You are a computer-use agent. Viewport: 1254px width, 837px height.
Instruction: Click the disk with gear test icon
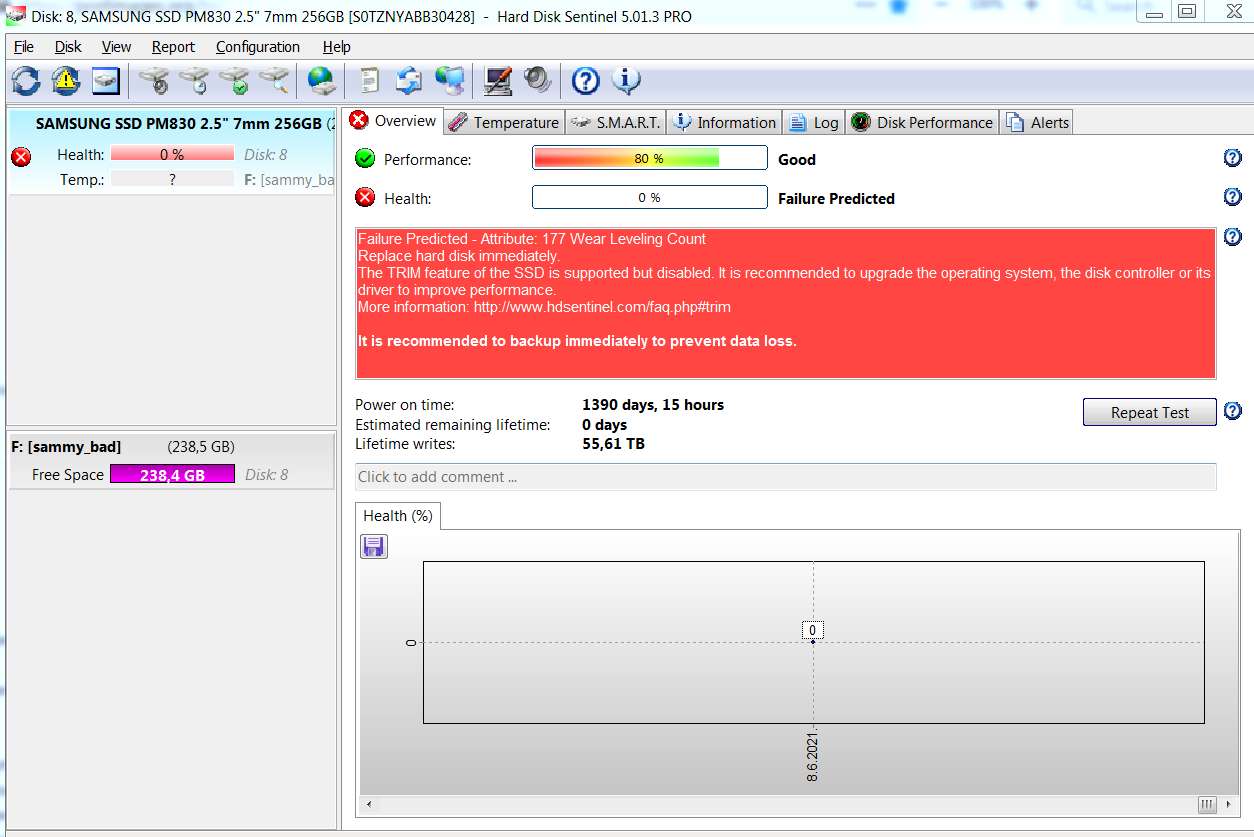coord(154,80)
